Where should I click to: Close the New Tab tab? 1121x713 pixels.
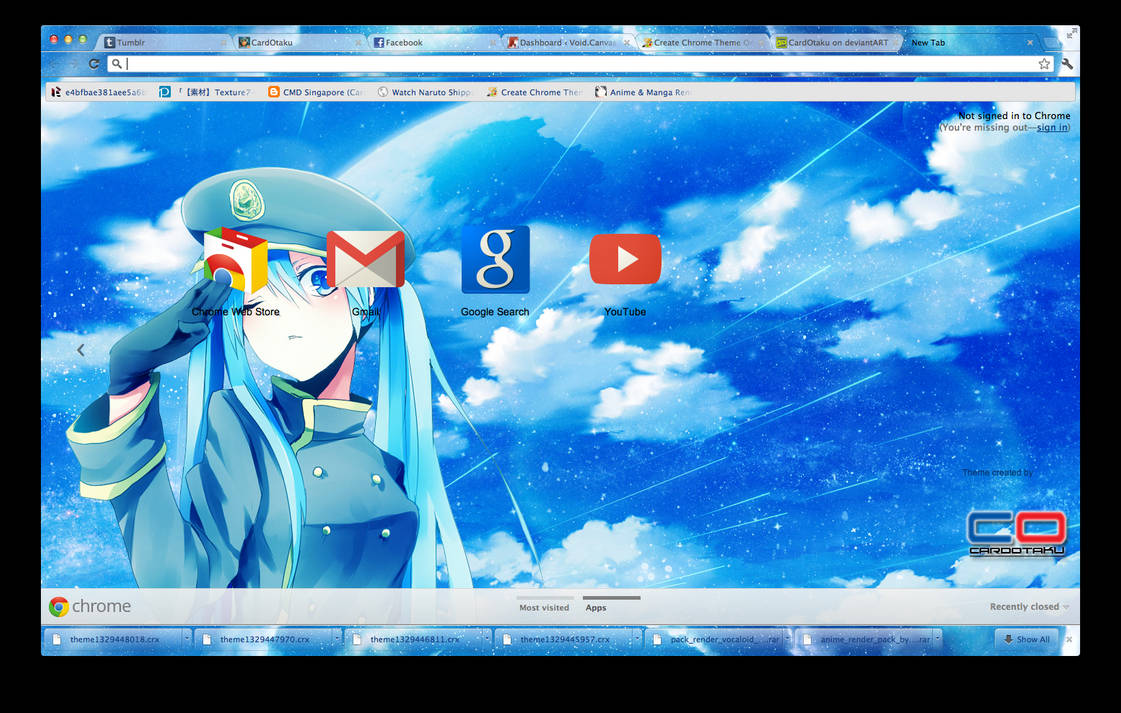click(x=1030, y=43)
